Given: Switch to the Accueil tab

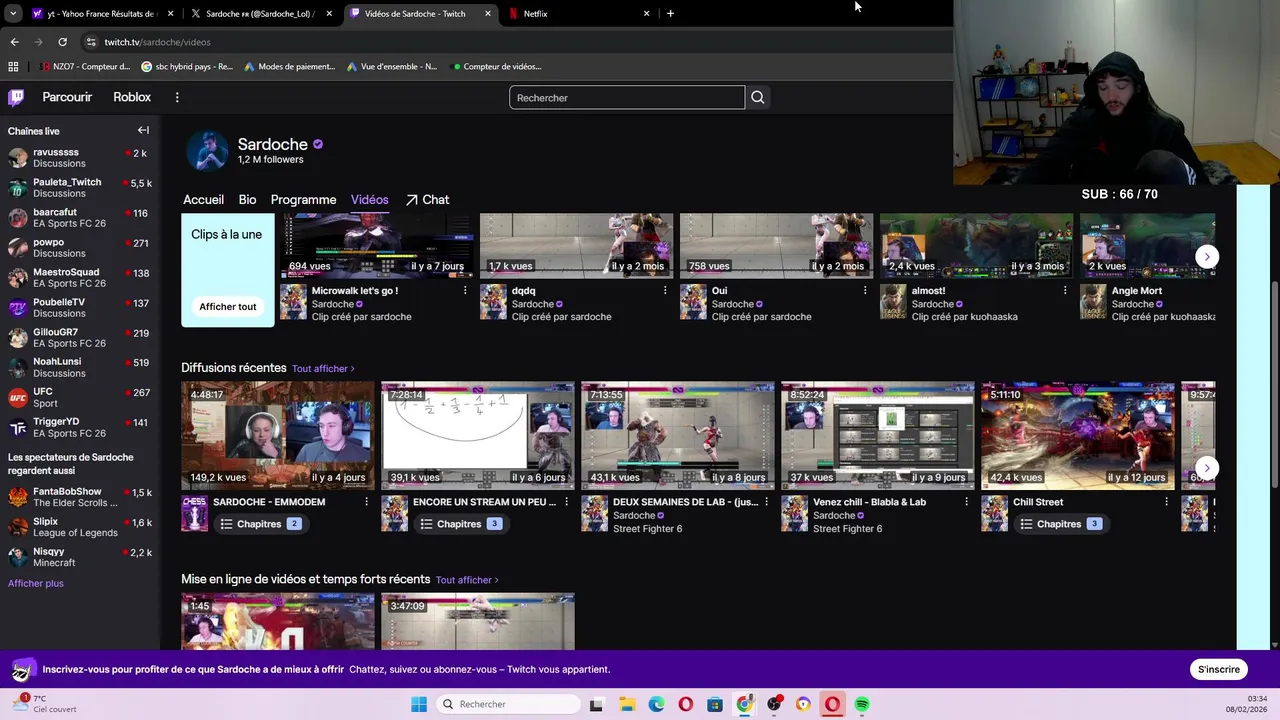Looking at the screenshot, I should 203,200.
